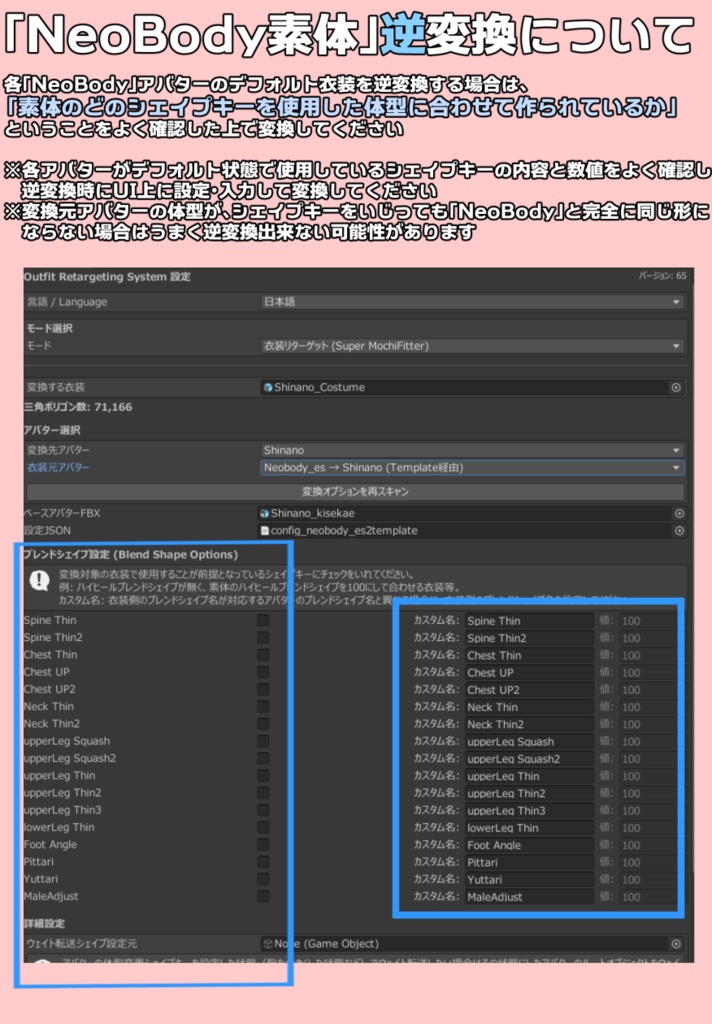Click the 変換する衣装 field Shinano_Costume
The height and width of the screenshot is (1024, 712).
coord(472,387)
